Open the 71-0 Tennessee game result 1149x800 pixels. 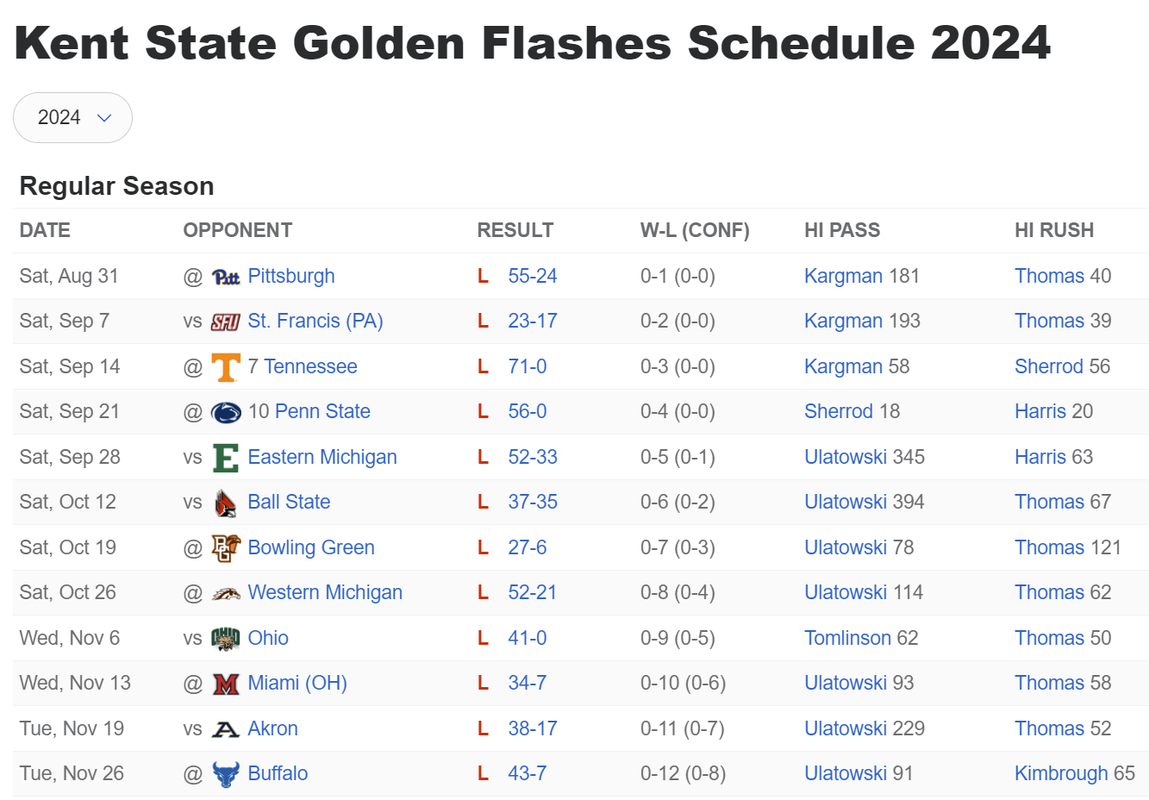pos(528,366)
